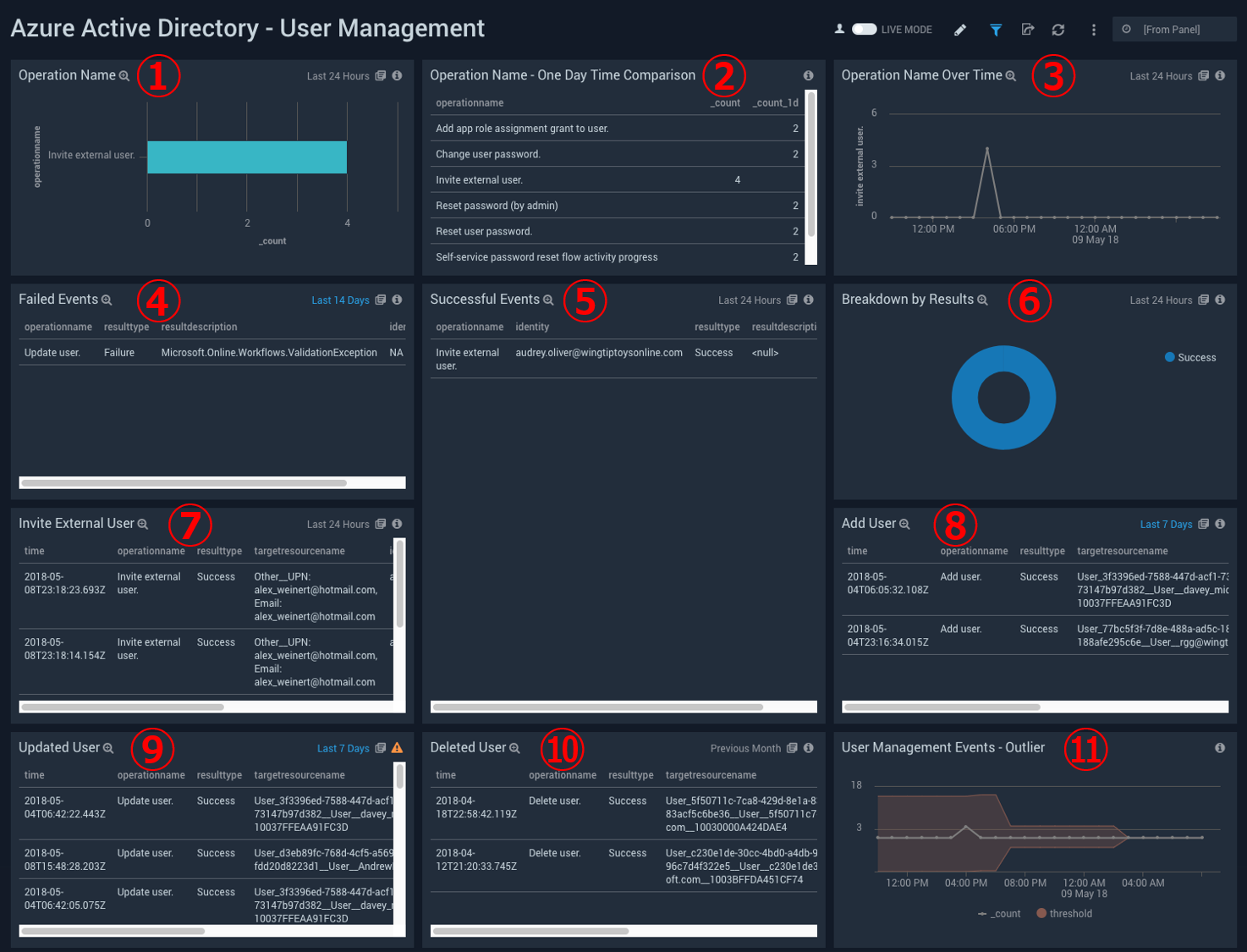The height and width of the screenshot is (952, 1247).
Task: Toggle the Live Mode switch
Action: tap(864, 29)
